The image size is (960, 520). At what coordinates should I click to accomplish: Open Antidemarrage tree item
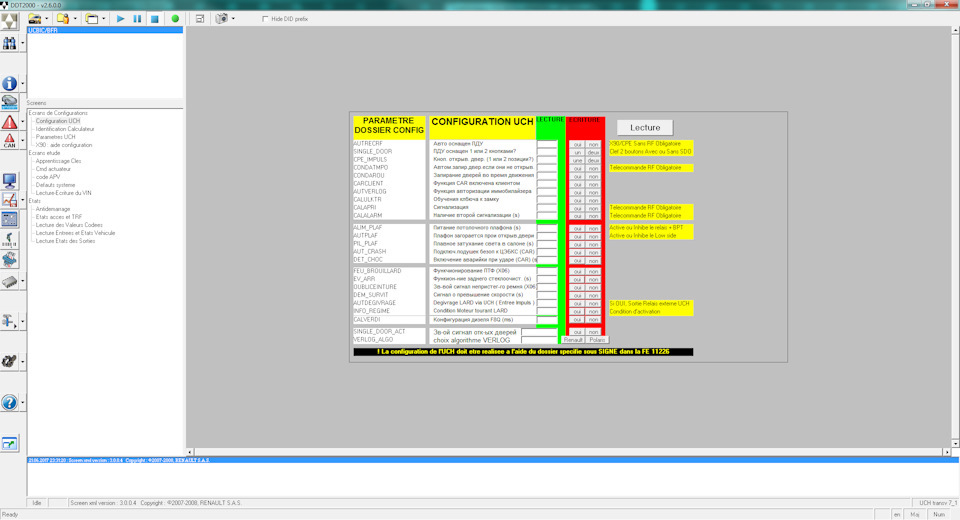coord(53,209)
